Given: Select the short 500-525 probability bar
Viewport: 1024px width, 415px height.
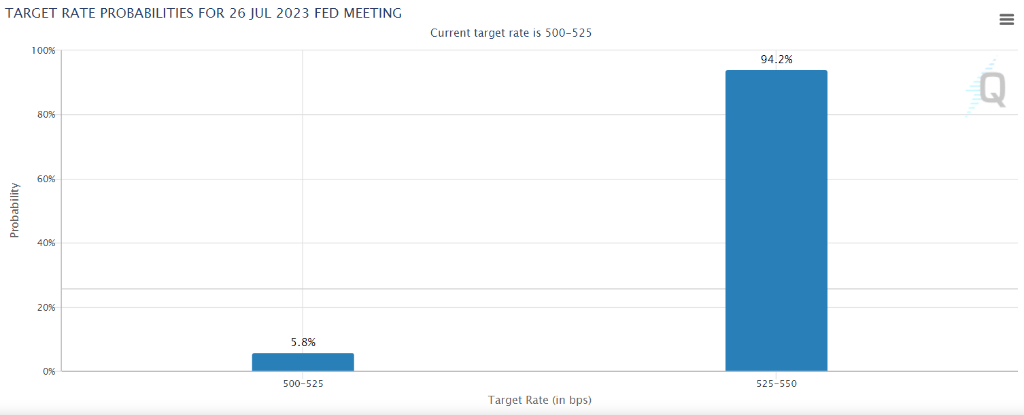Looking at the screenshot, I should [x=303, y=362].
